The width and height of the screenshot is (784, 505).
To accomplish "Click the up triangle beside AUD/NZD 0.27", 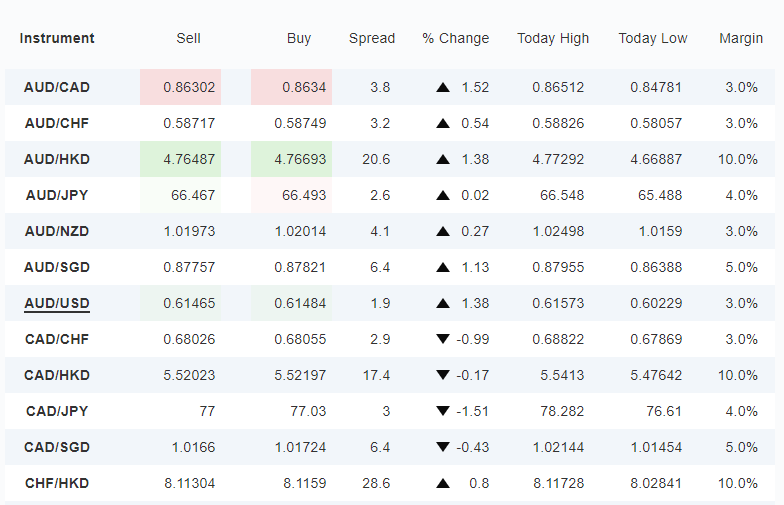I will pos(442,232).
